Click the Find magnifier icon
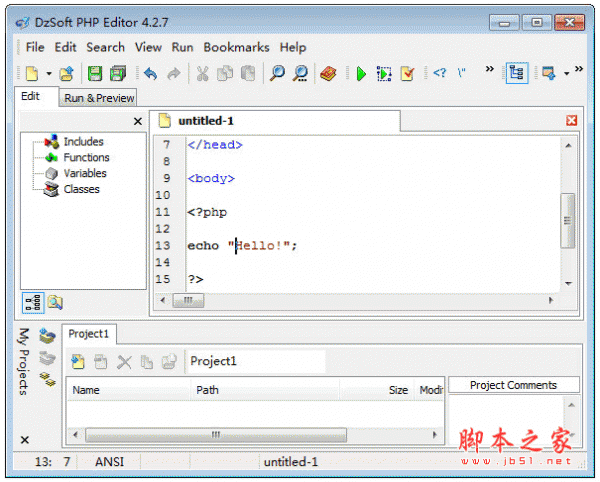This screenshot has height=482, width=600. 277,73
